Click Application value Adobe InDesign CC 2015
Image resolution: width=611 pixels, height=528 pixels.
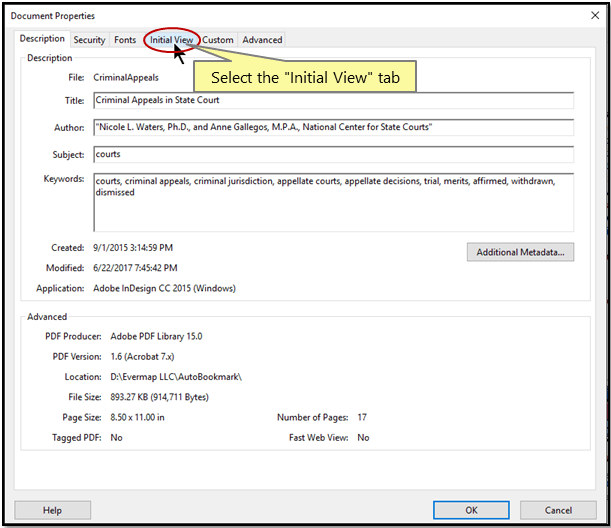164,288
